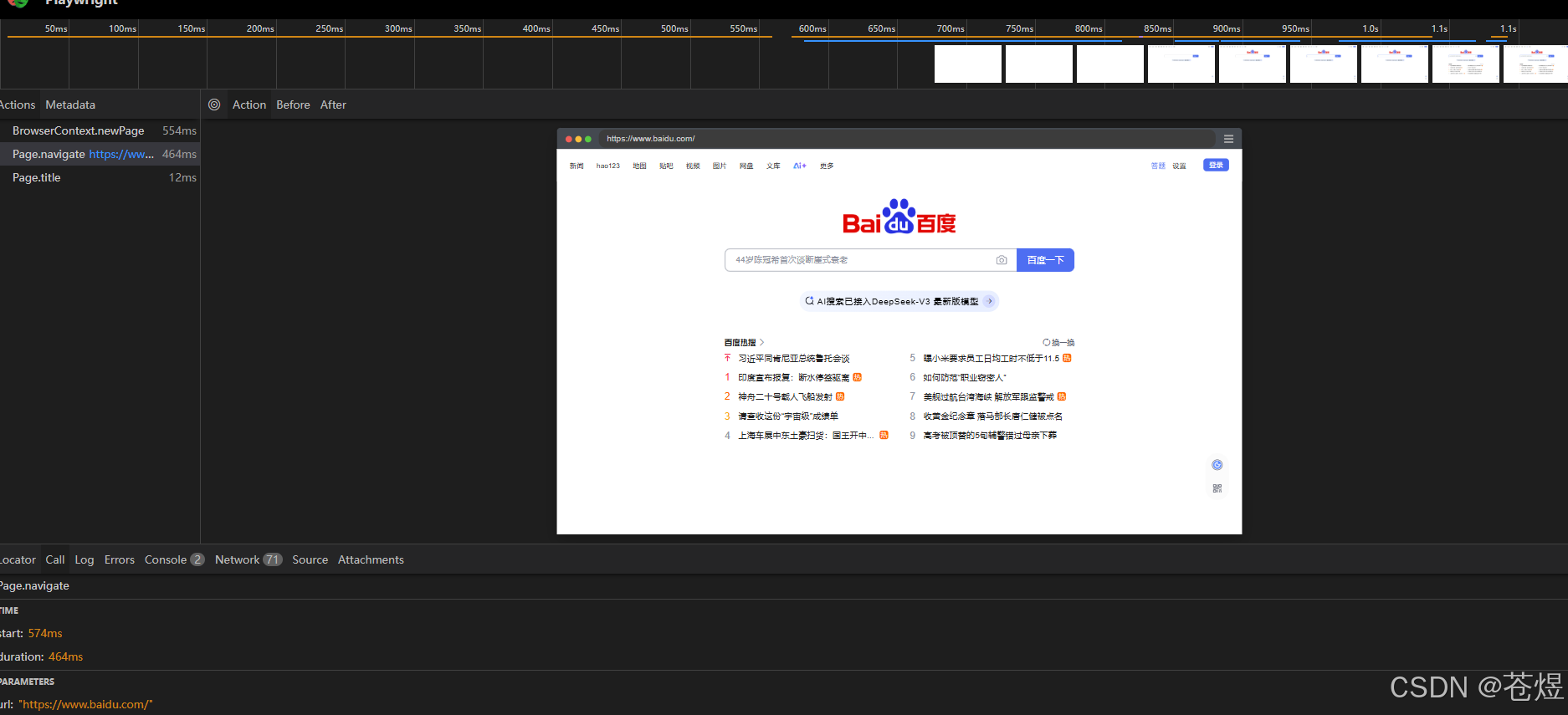Open the 新闻 link in Baidu nav
The width and height of the screenshot is (1568, 715).
[x=576, y=166]
